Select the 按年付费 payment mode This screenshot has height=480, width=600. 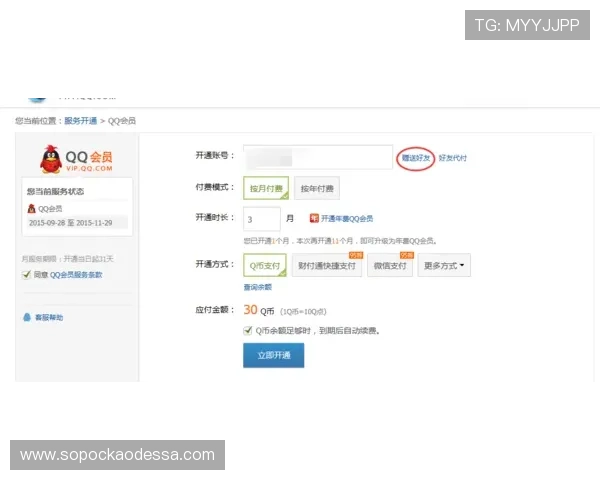coord(317,188)
